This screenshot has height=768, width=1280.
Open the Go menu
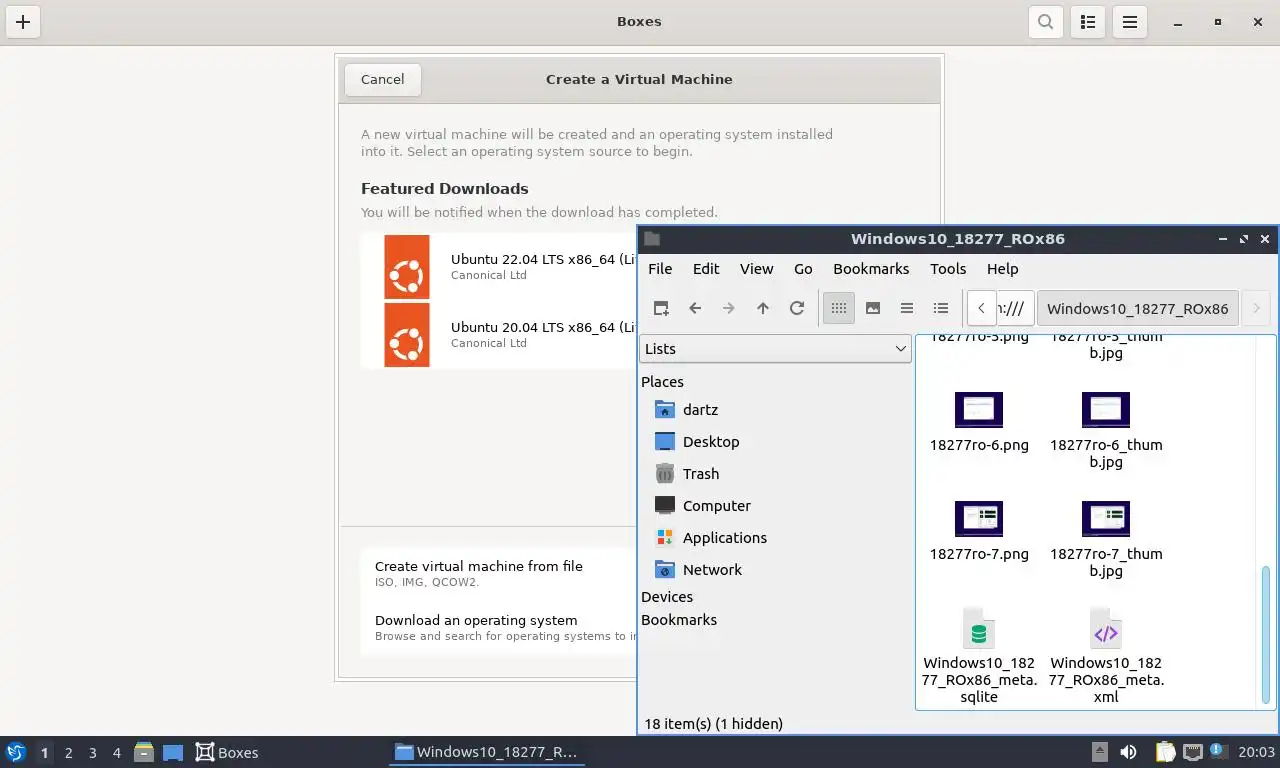click(x=803, y=268)
